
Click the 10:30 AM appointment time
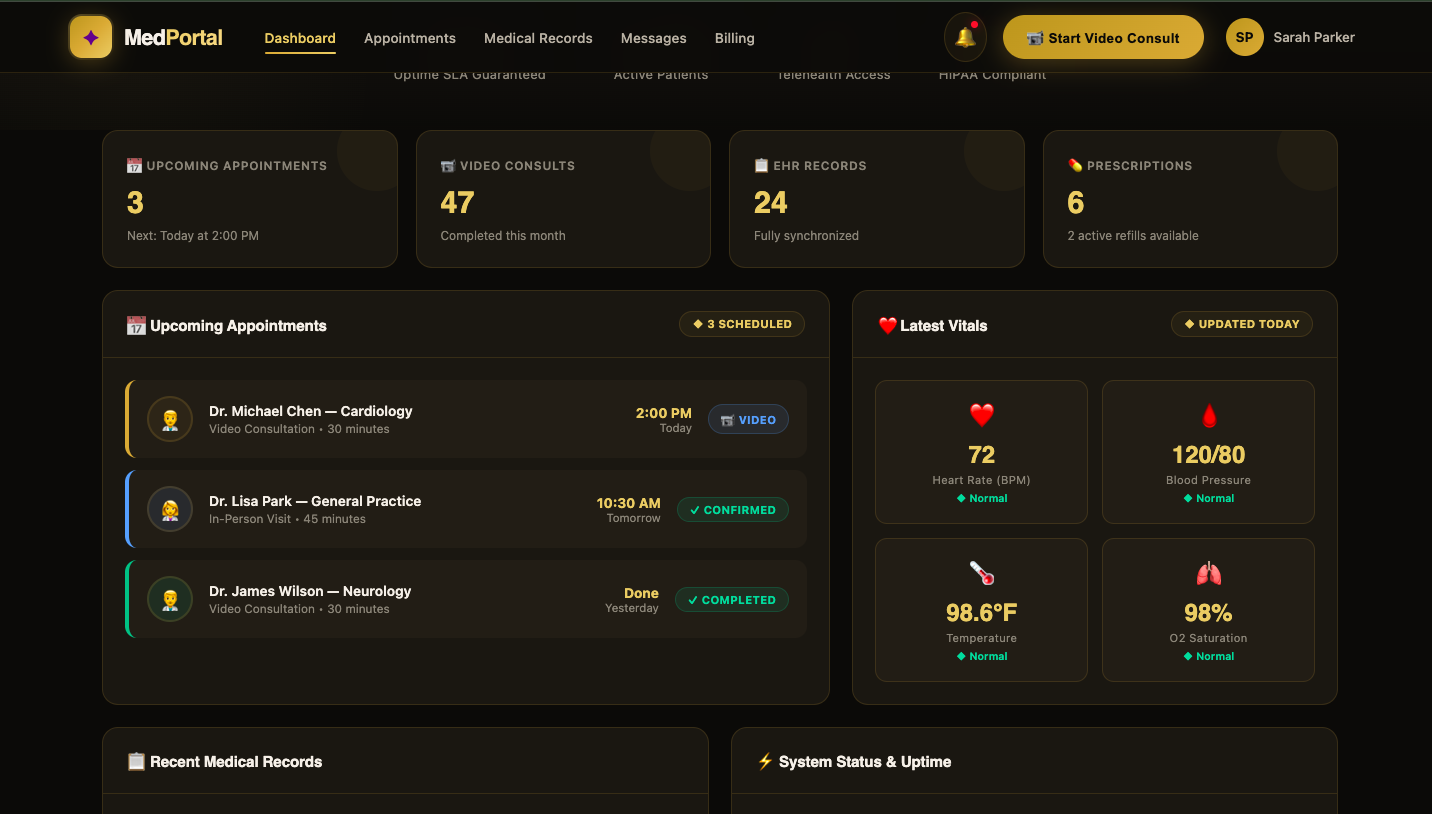[x=629, y=503]
